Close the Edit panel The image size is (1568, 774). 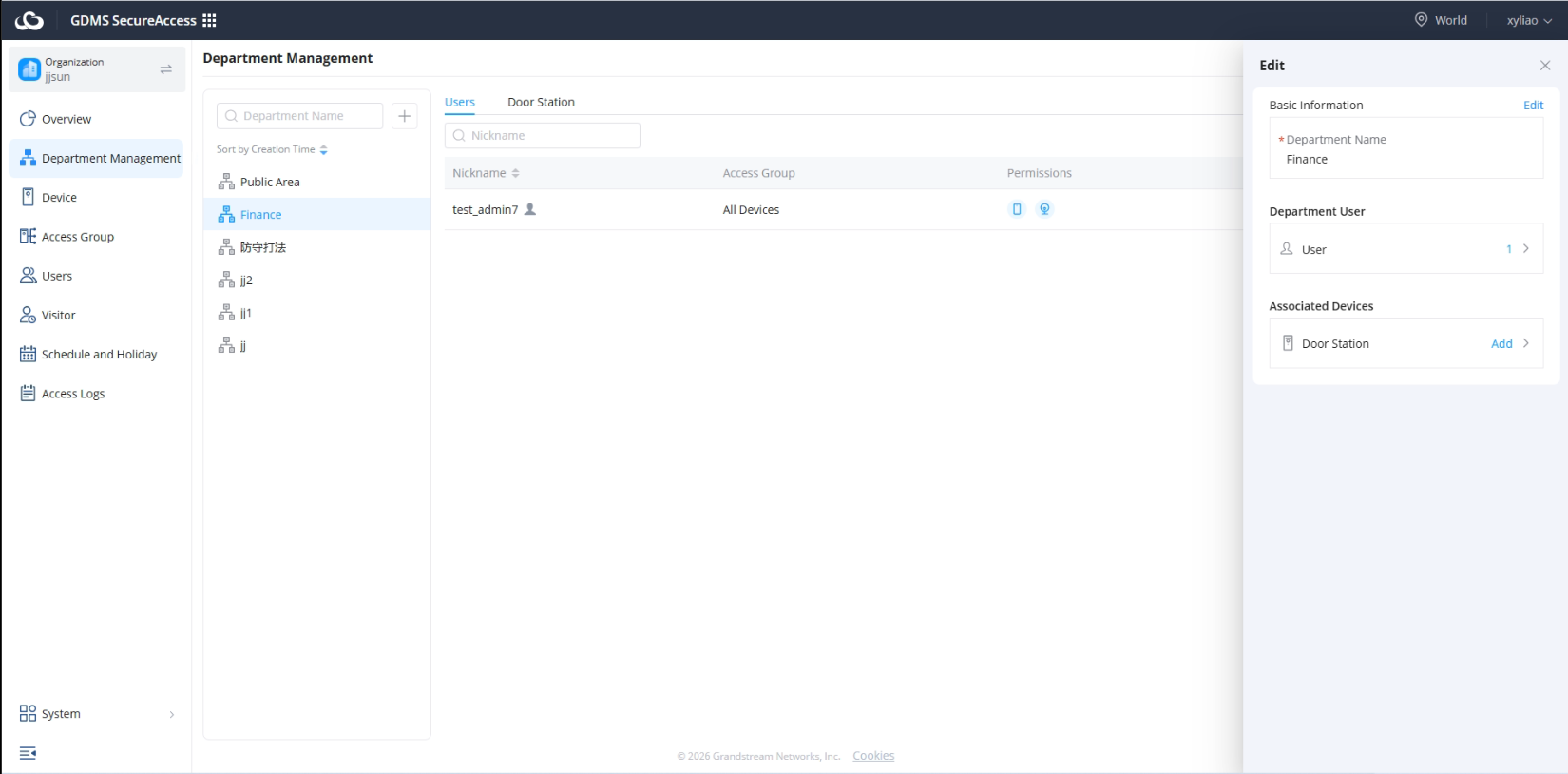pyautogui.click(x=1545, y=66)
